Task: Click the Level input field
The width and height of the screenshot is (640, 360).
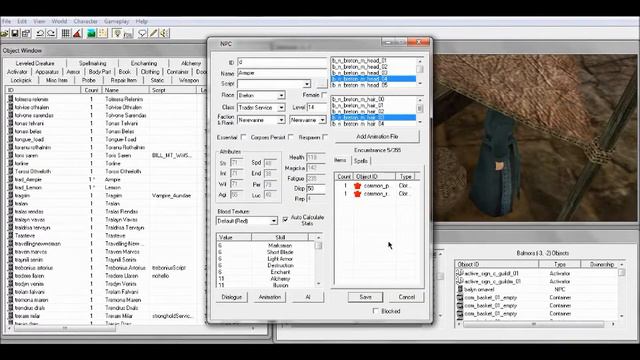Action: 317,107
